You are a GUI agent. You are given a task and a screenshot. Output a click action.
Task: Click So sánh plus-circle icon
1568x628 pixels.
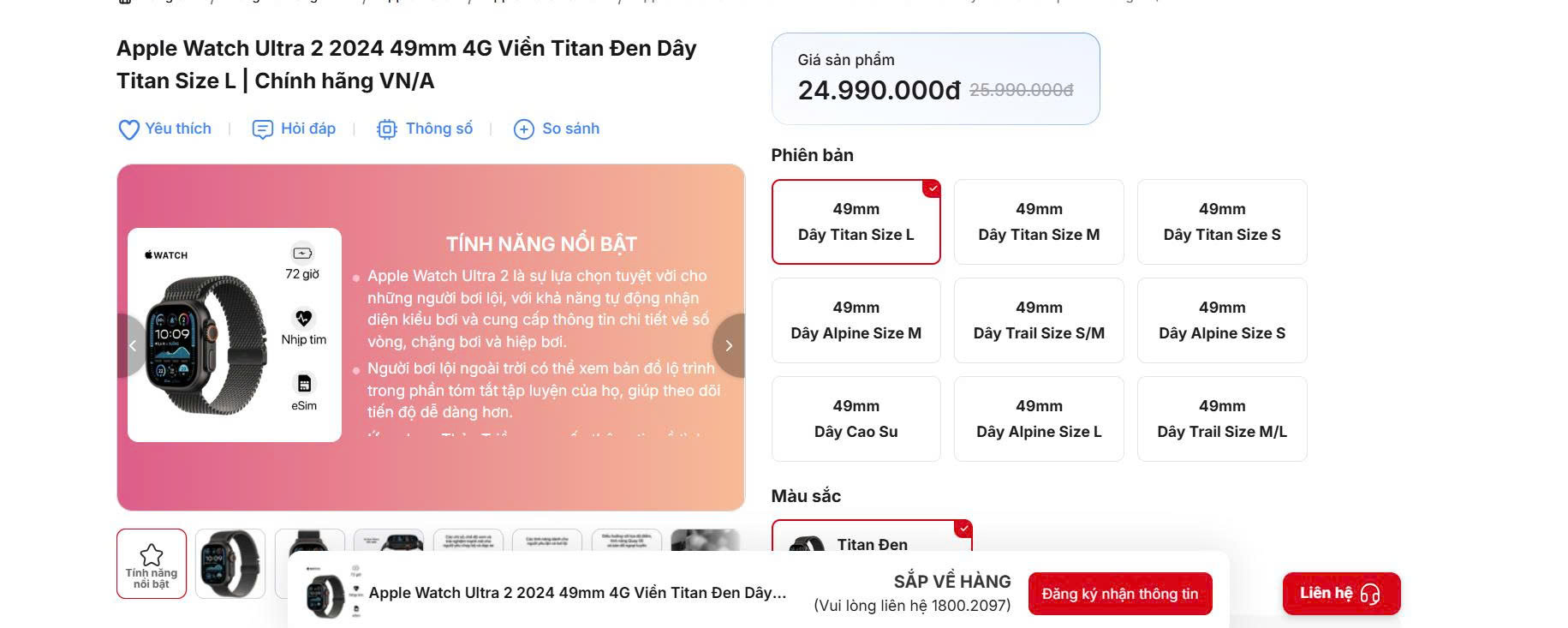[523, 129]
